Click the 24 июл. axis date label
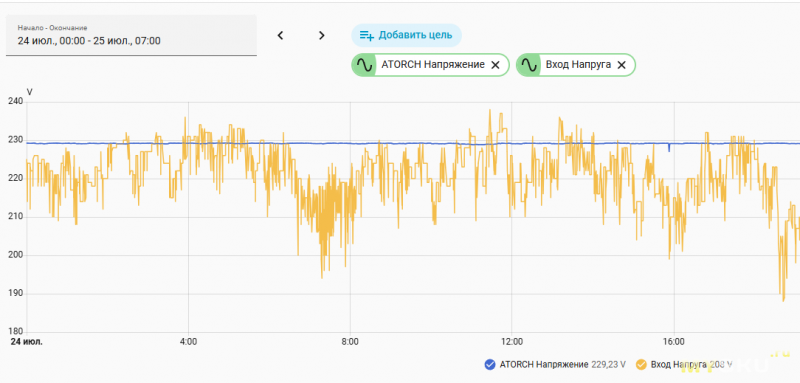This screenshot has width=800, height=383. [27, 342]
